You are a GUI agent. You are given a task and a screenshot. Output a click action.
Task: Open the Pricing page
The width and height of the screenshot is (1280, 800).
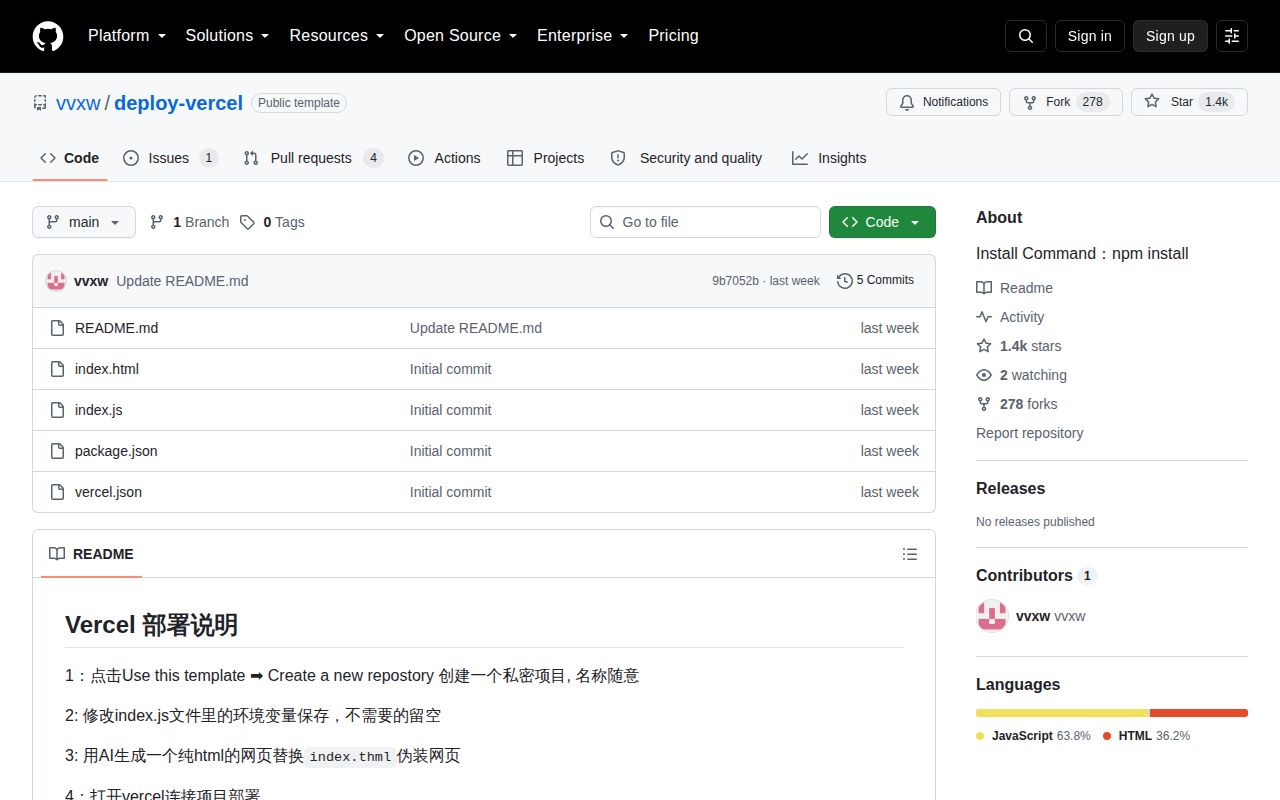pyautogui.click(x=673, y=36)
